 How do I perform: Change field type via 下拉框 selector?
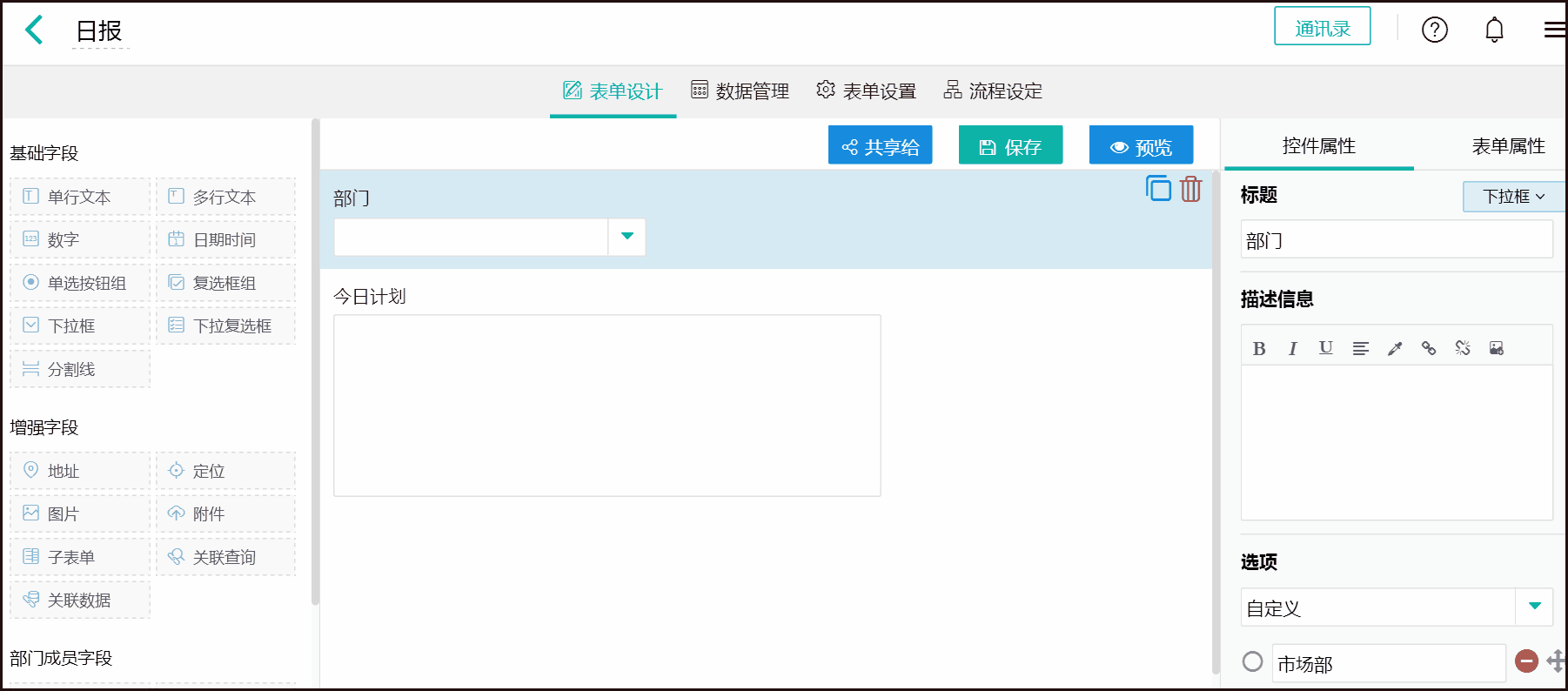click(1513, 197)
